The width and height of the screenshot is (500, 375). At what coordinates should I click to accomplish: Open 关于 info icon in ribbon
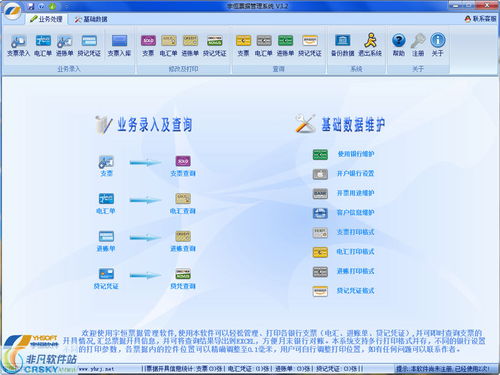pos(438,46)
